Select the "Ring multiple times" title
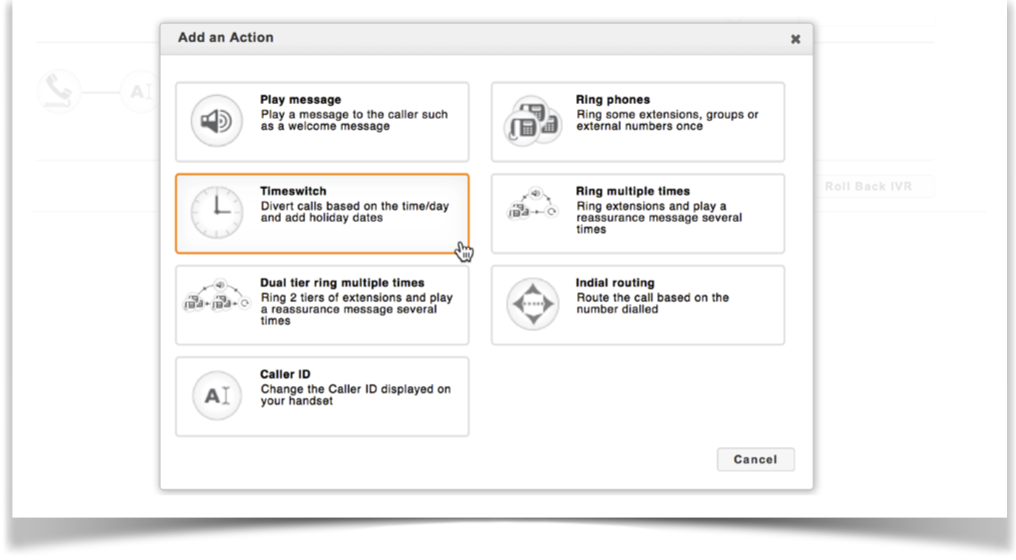Image resolution: width=1016 pixels, height=560 pixels. pos(632,191)
